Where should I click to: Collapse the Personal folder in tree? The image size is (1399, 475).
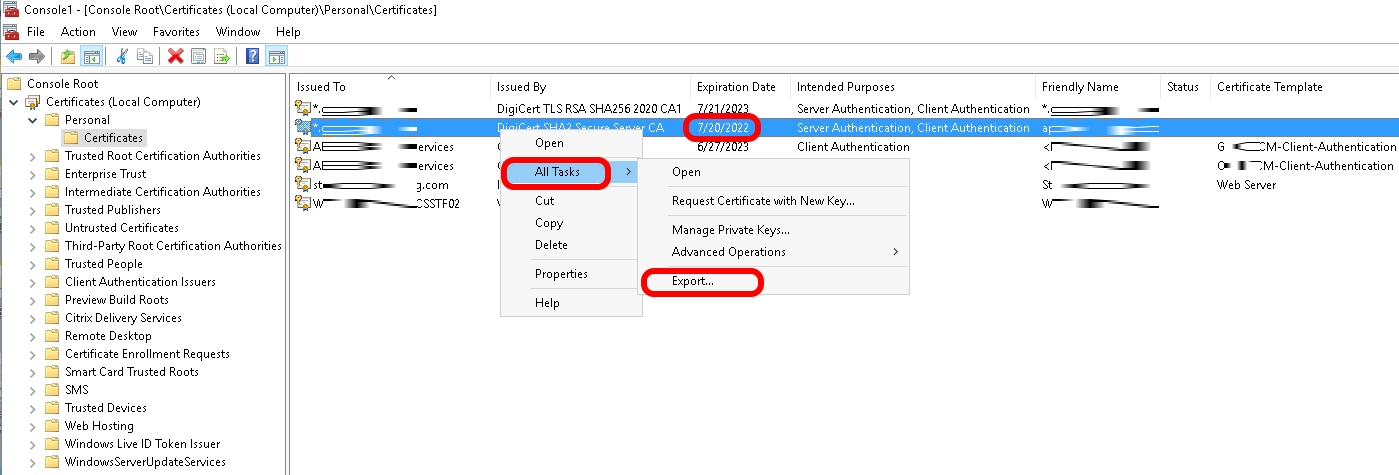pyautogui.click(x=33, y=120)
